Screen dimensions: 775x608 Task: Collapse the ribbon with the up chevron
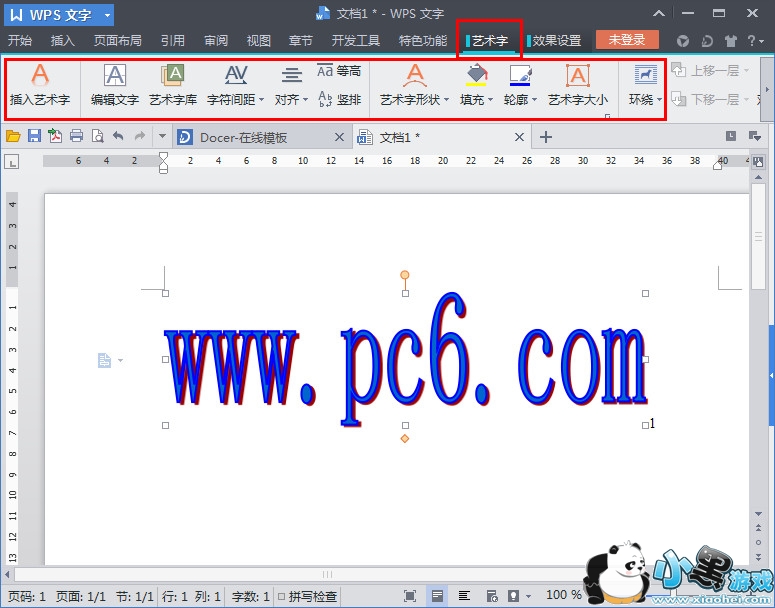659,13
